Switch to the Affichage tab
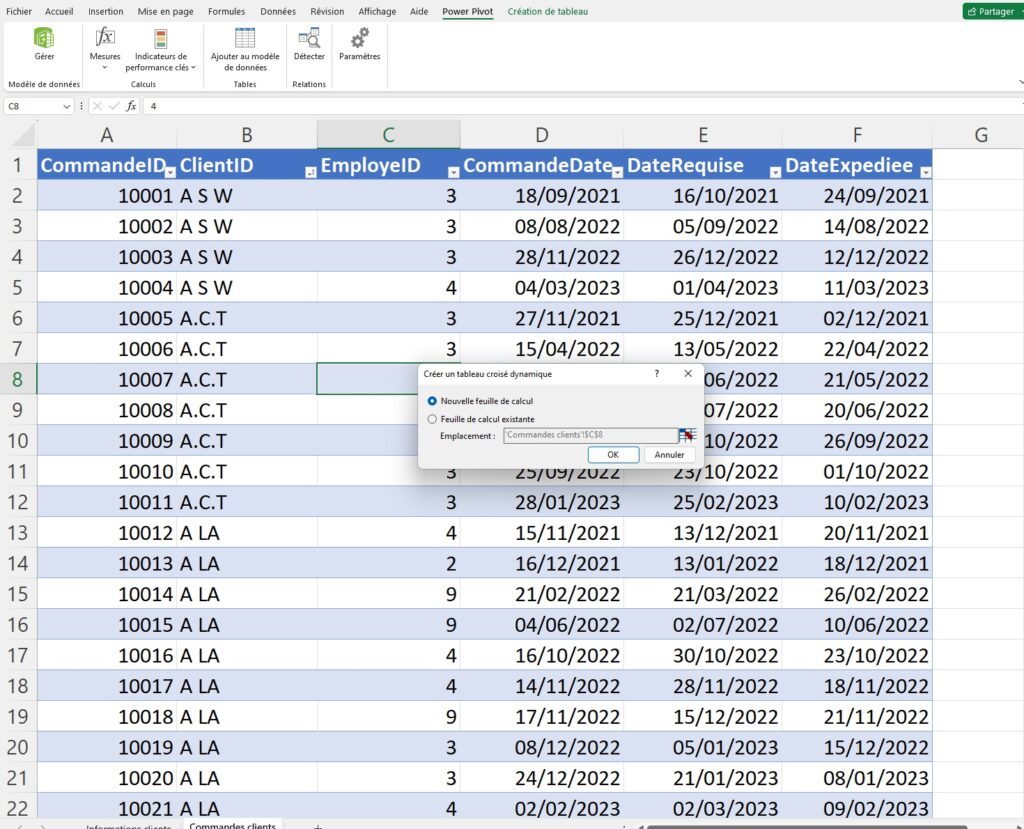 click(377, 11)
